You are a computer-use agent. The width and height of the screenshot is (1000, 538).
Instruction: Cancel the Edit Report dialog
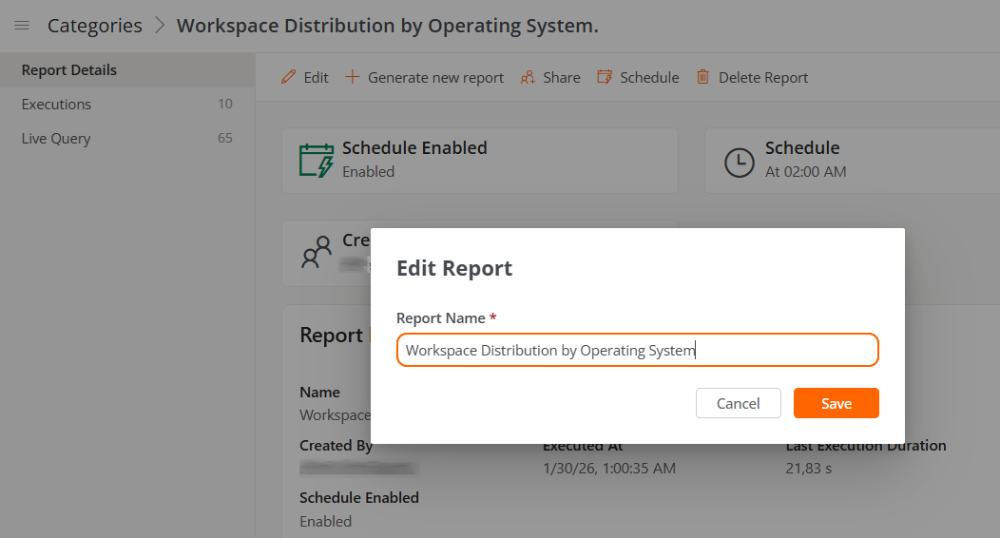coord(738,403)
